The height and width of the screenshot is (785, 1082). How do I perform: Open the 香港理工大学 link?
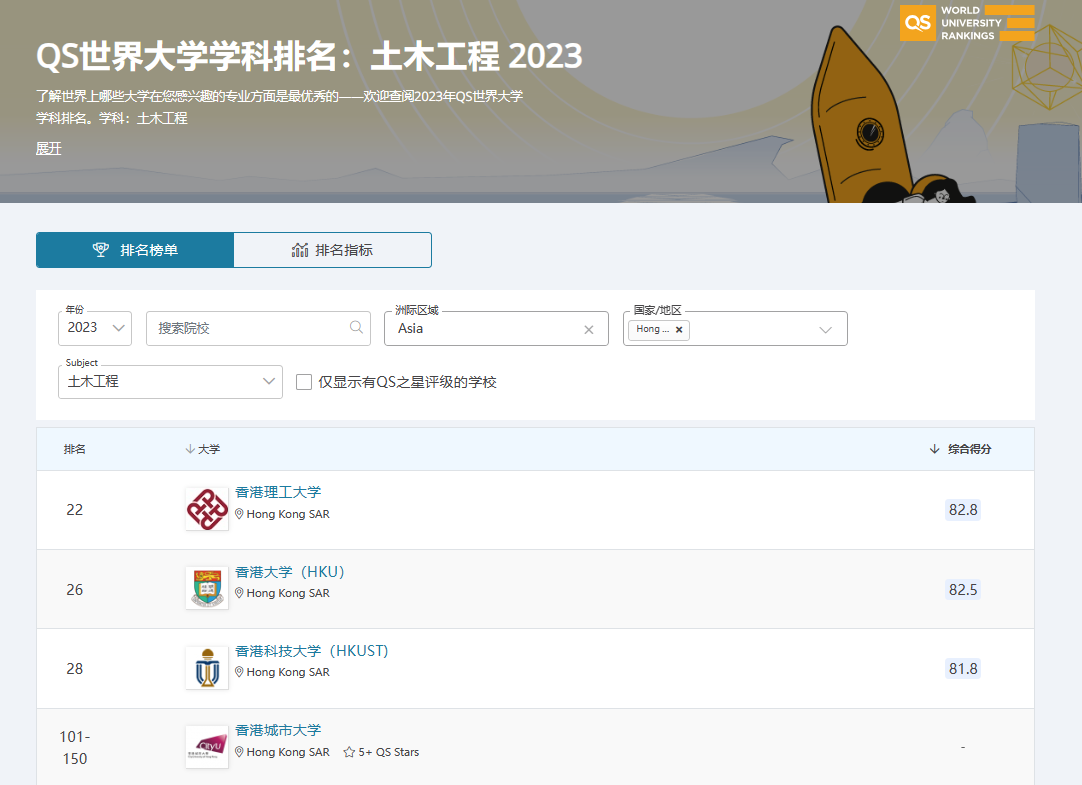278,492
